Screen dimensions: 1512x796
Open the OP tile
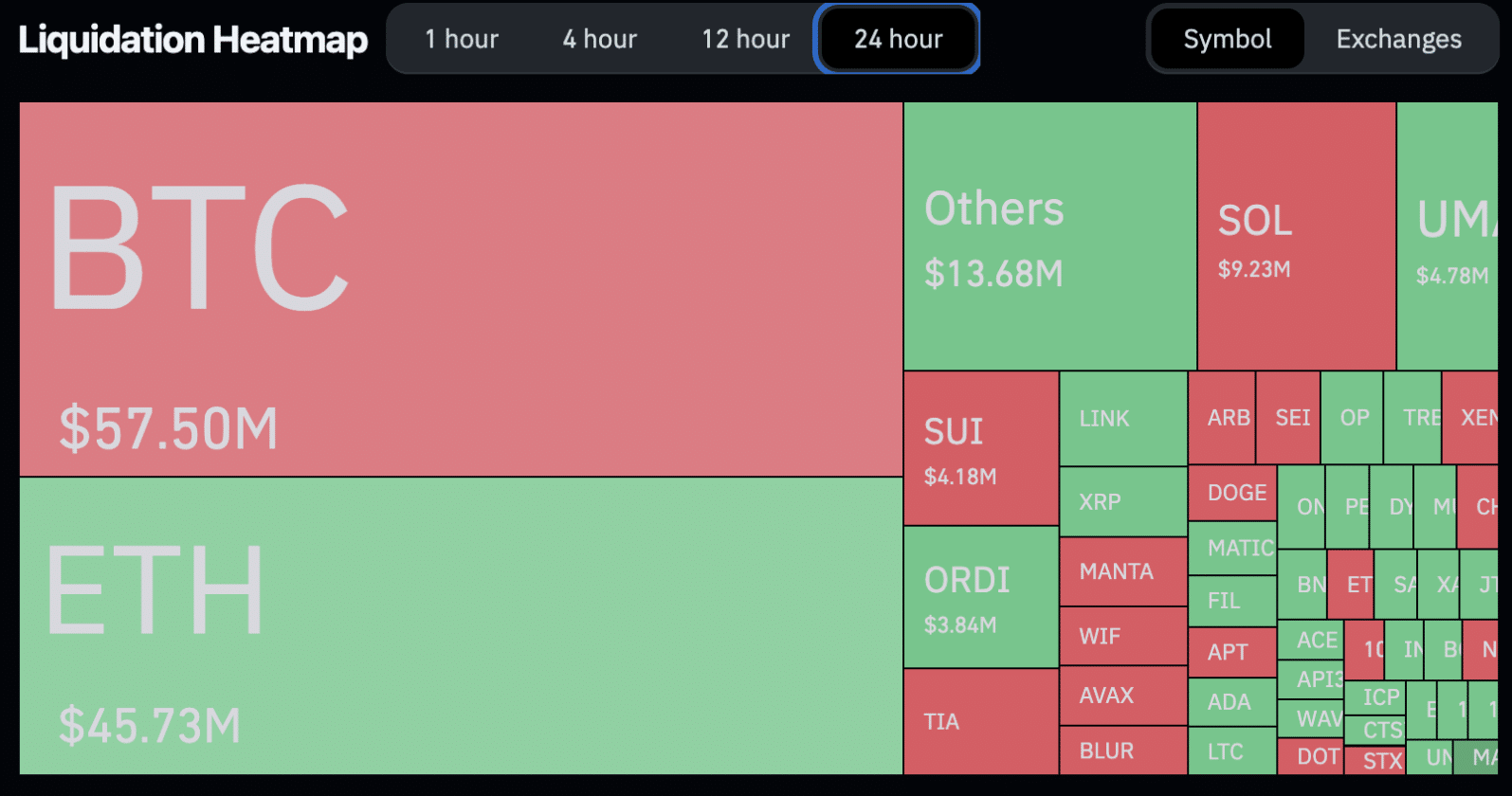tap(1352, 417)
